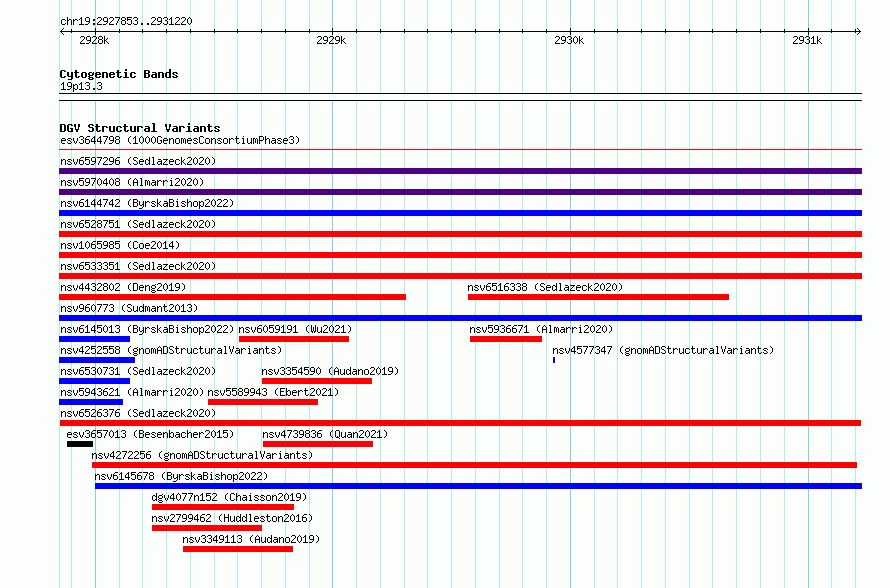The height and width of the screenshot is (588, 890).
Task: Click the nsv5589943 Ebert2021 red bar
Action: click(x=263, y=402)
